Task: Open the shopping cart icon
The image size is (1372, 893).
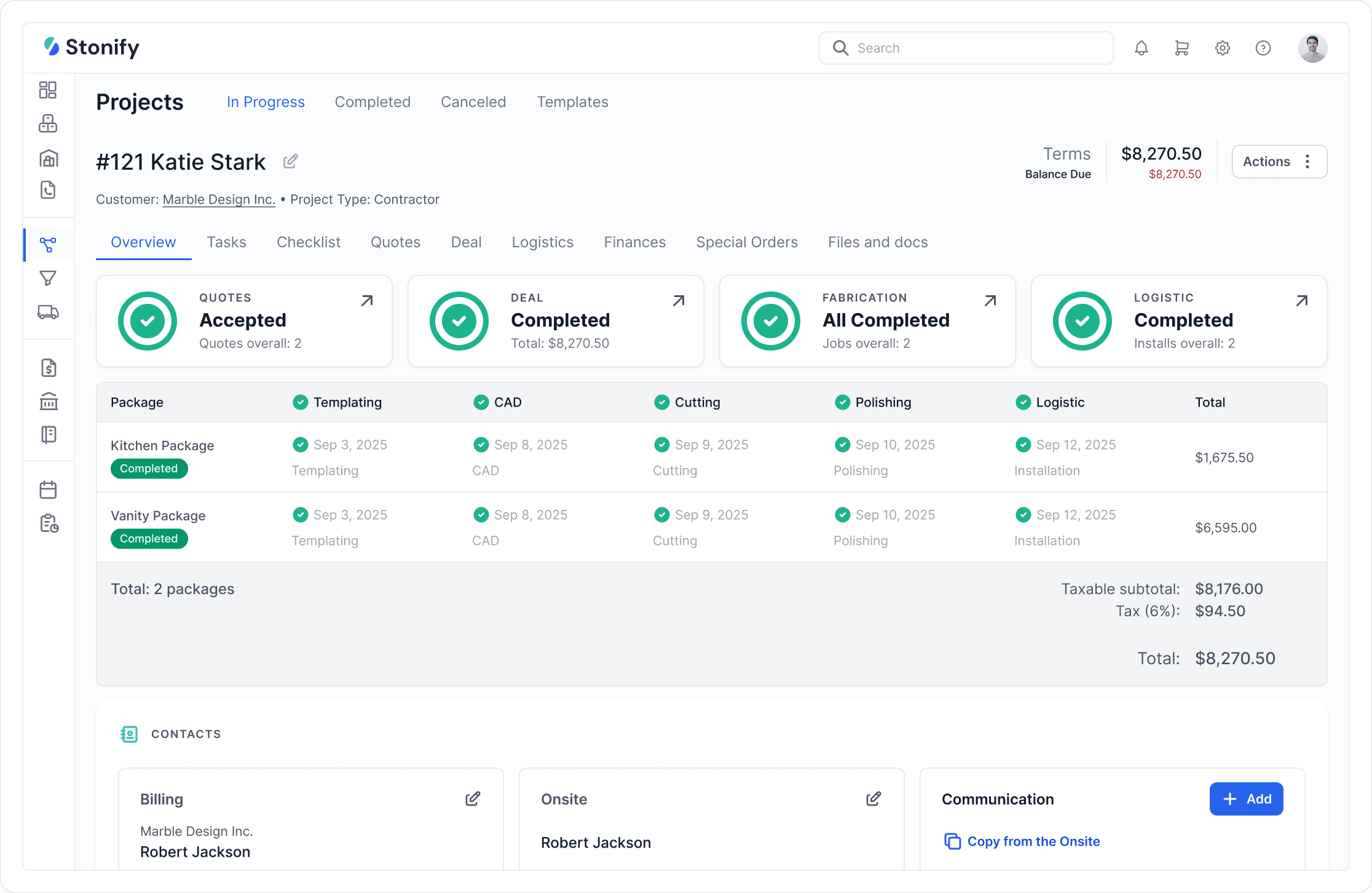Action: click(x=1181, y=48)
